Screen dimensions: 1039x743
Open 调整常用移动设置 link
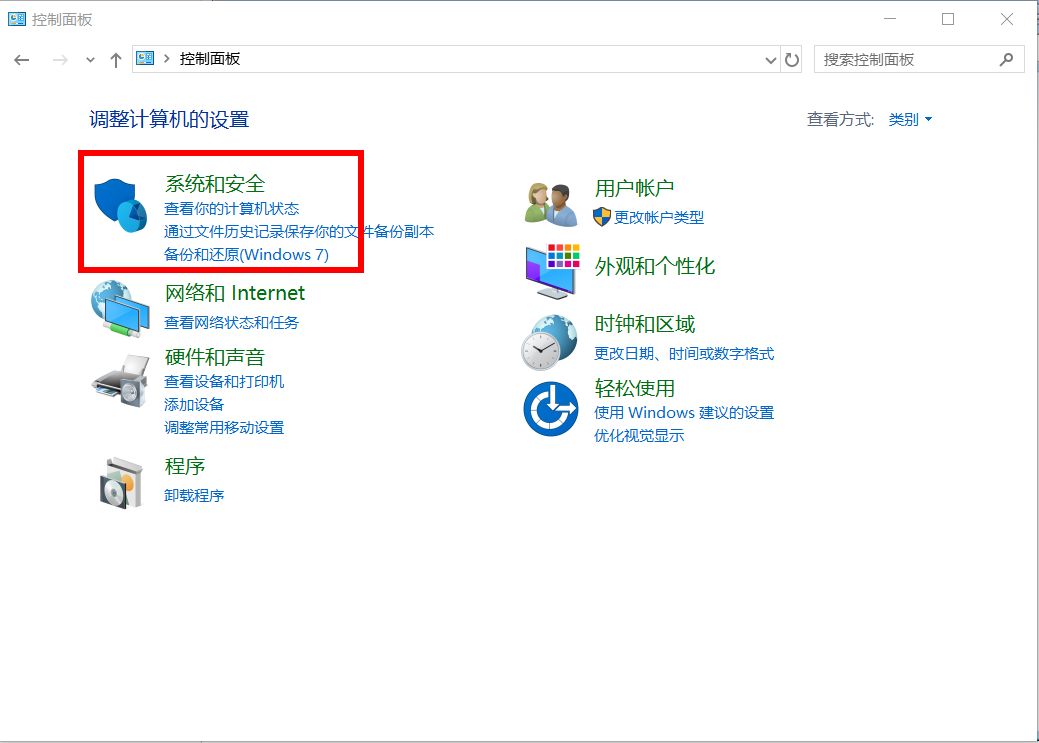click(224, 428)
